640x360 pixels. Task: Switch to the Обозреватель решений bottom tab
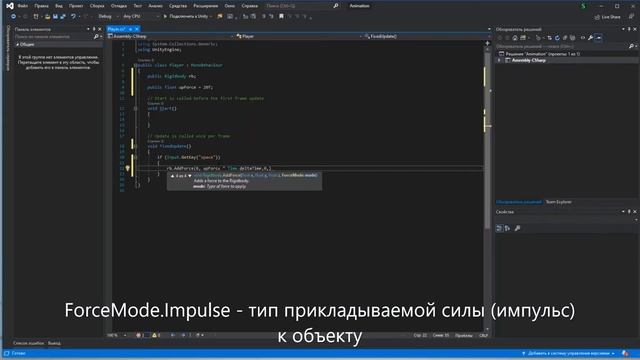click(519, 202)
